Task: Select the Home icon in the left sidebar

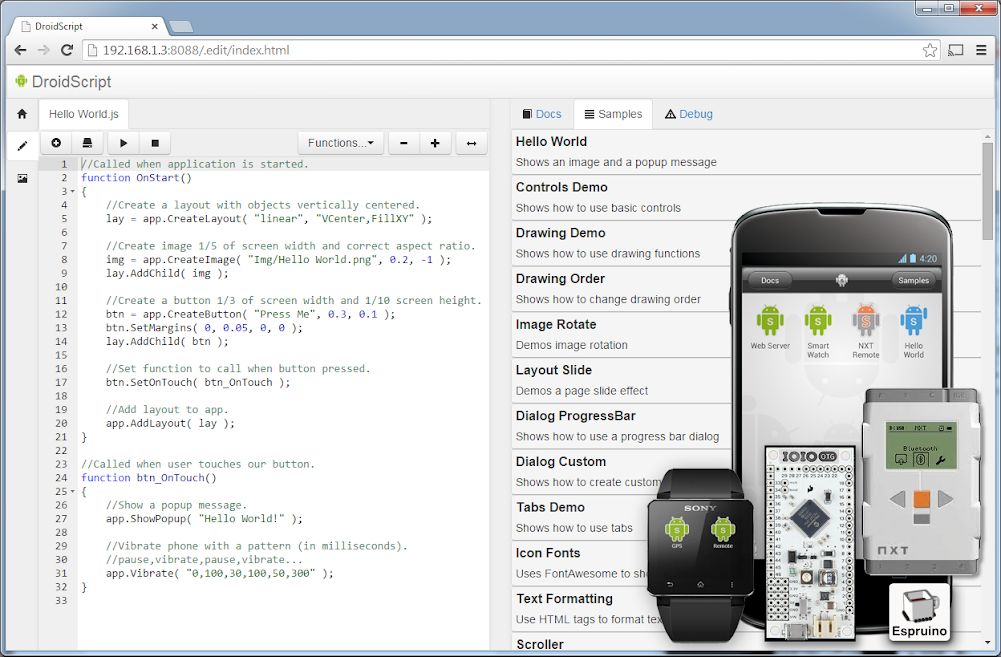Action: (x=21, y=113)
